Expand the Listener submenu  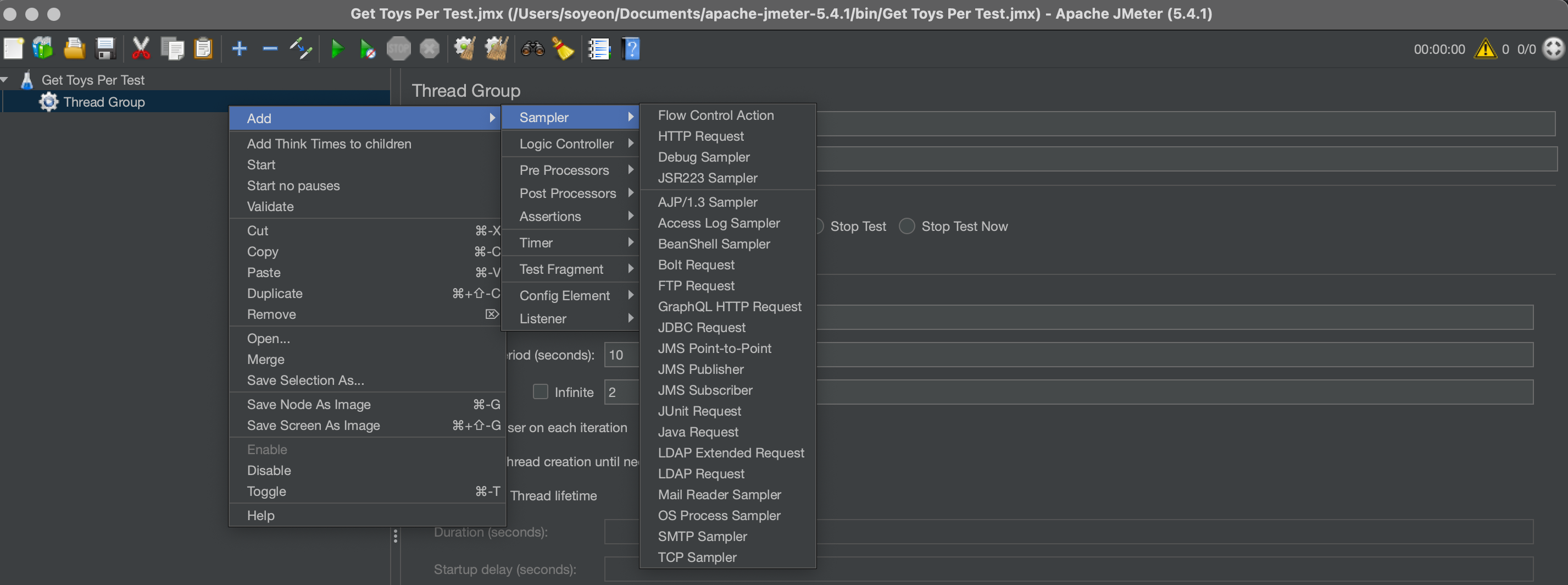[570, 318]
